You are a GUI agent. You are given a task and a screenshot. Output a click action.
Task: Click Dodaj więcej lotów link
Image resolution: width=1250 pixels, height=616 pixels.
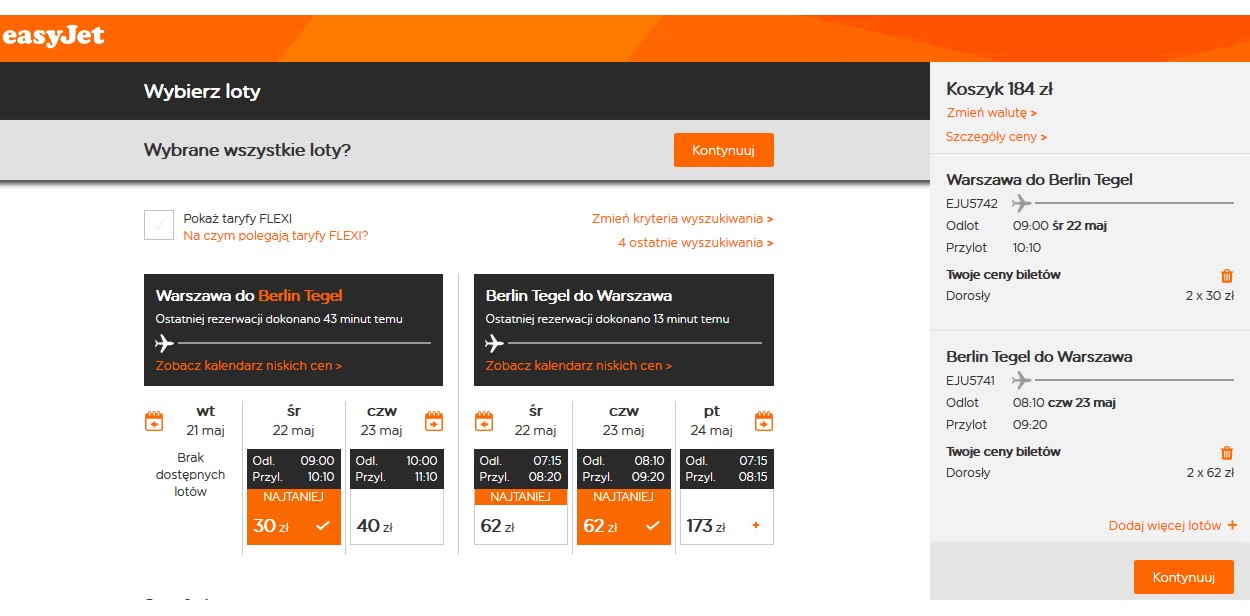tap(1173, 526)
